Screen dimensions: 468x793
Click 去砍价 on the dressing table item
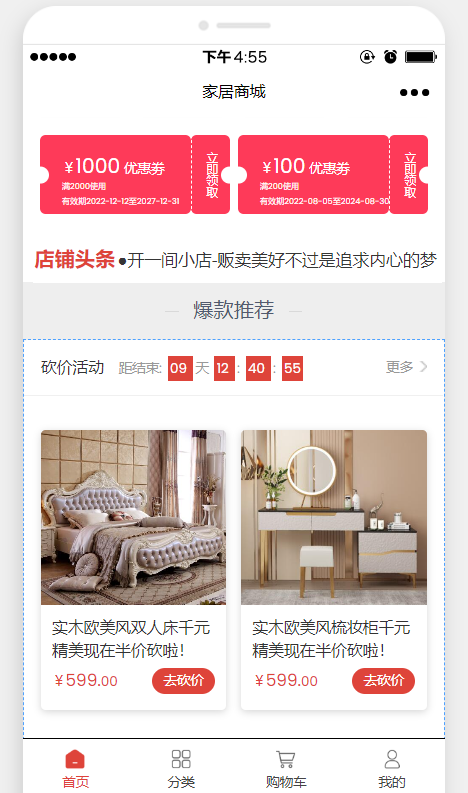click(x=384, y=681)
